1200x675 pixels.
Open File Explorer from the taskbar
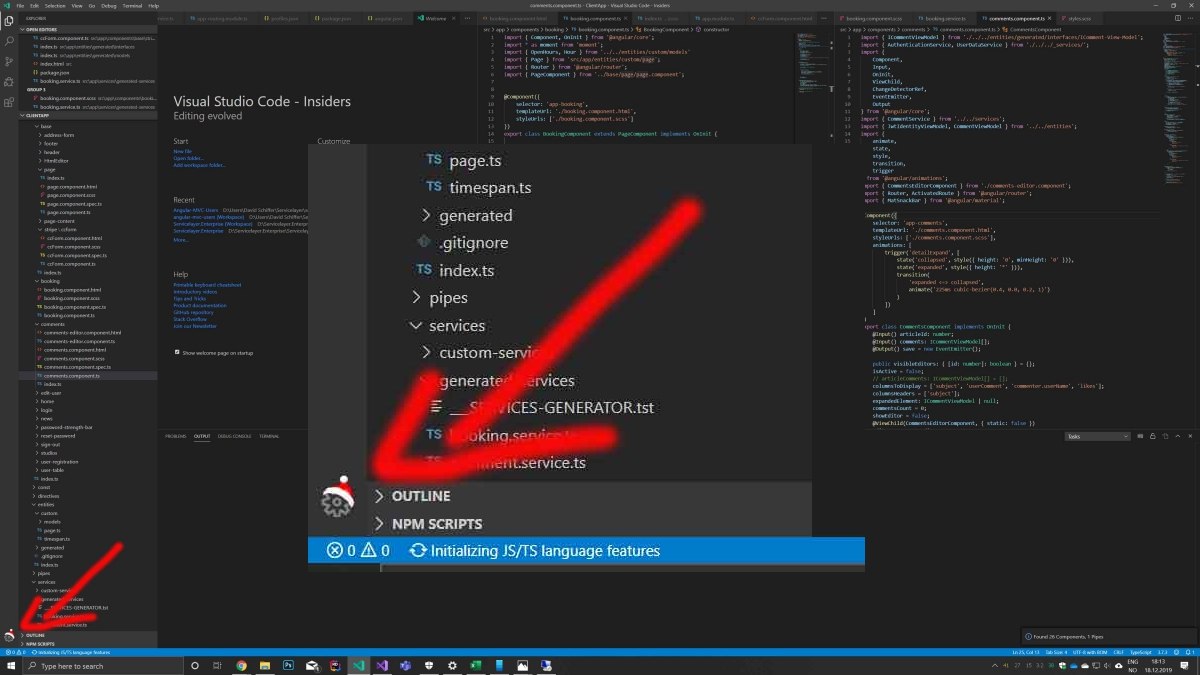coord(265,665)
